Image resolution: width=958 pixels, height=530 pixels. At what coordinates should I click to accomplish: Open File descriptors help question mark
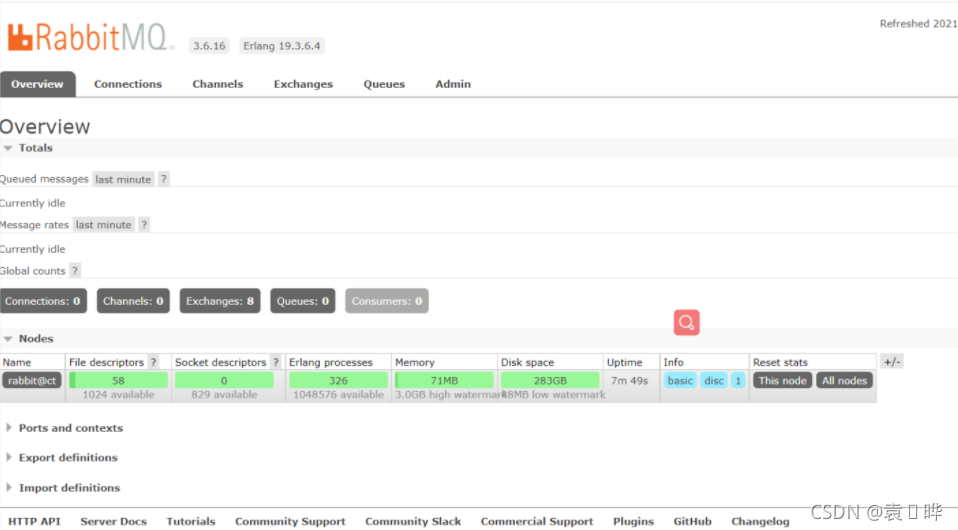pos(154,362)
